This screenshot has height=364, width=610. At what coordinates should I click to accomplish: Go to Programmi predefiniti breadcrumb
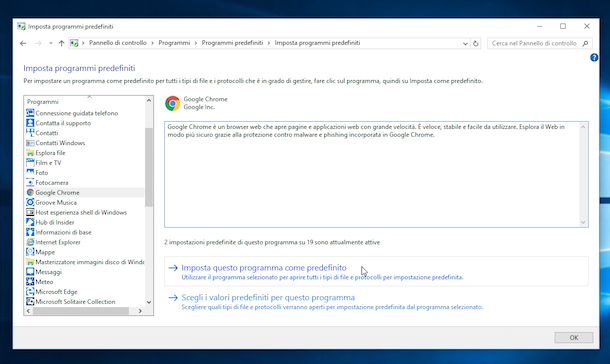pos(232,43)
